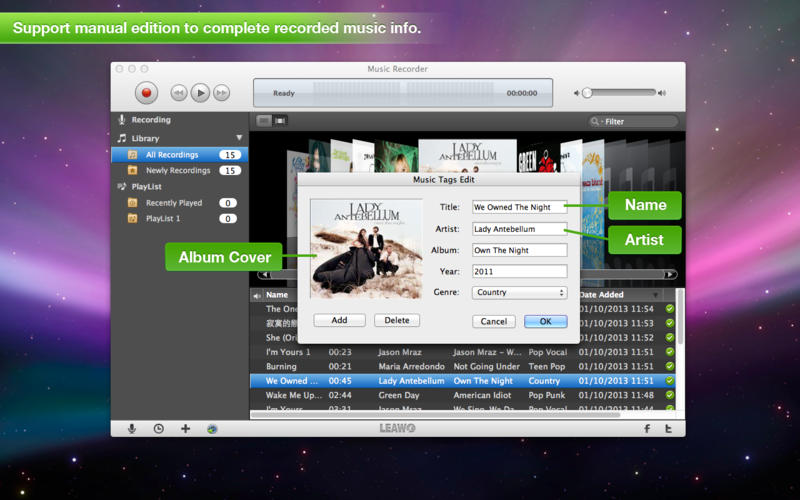Click cover flow scrollbar left arrow
Screen dimensions: 800x500
coord(264,274)
